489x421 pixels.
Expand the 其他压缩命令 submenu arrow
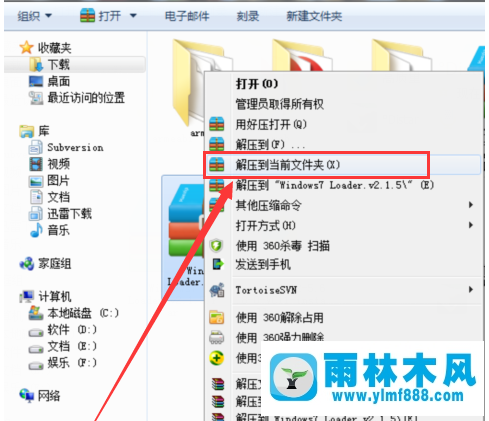471,205
